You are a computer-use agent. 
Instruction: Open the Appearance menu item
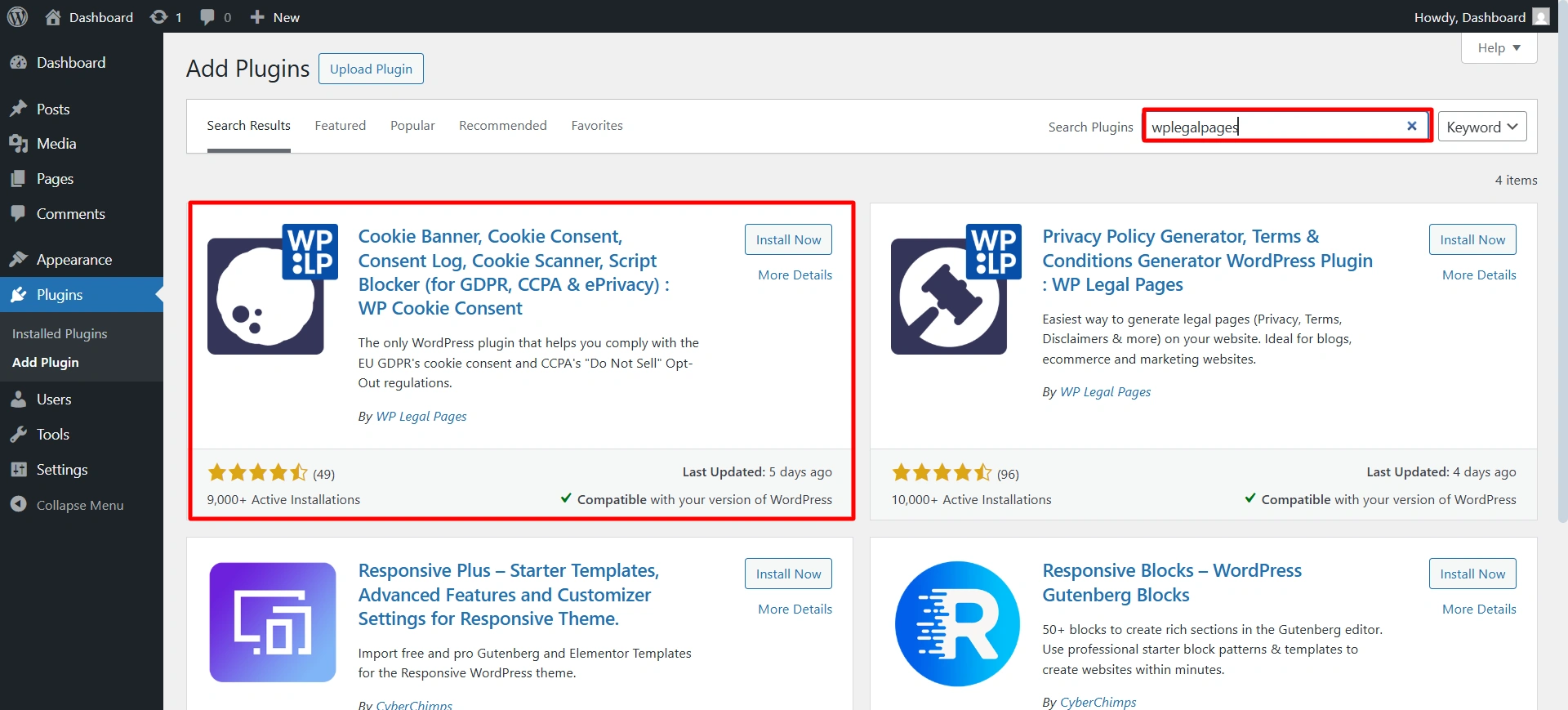(x=82, y=260)
